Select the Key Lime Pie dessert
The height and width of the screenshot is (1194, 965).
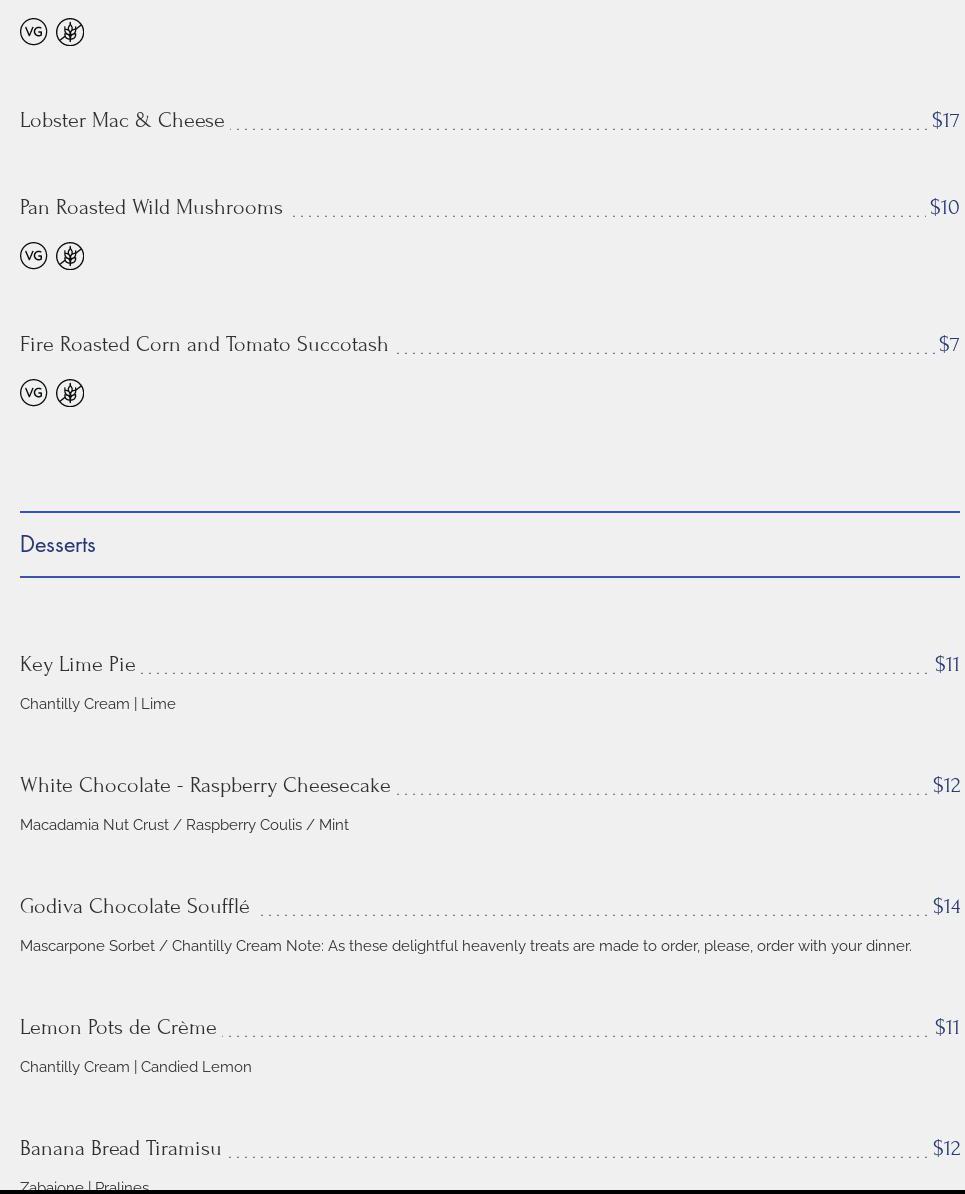78,664
